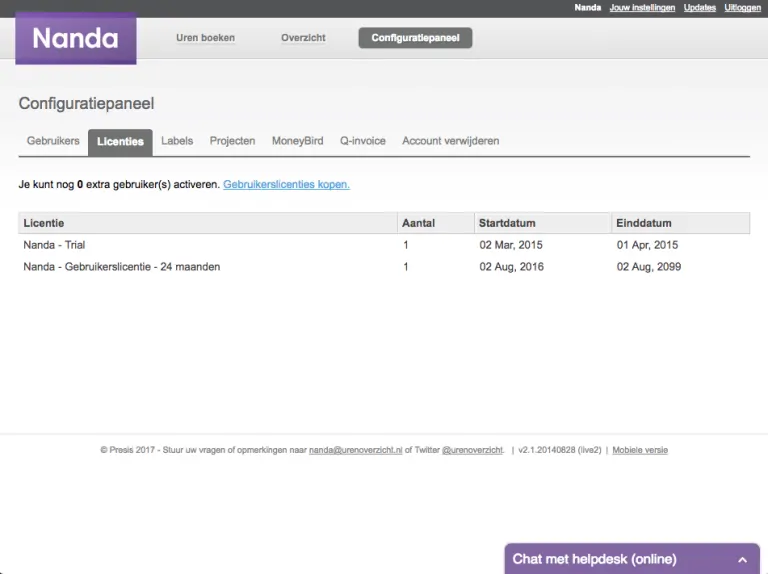Image resolution: width=768 pixels, height=574 pixels.
Task: Open the Account verwijderen tab
Action: click(451, 141)
